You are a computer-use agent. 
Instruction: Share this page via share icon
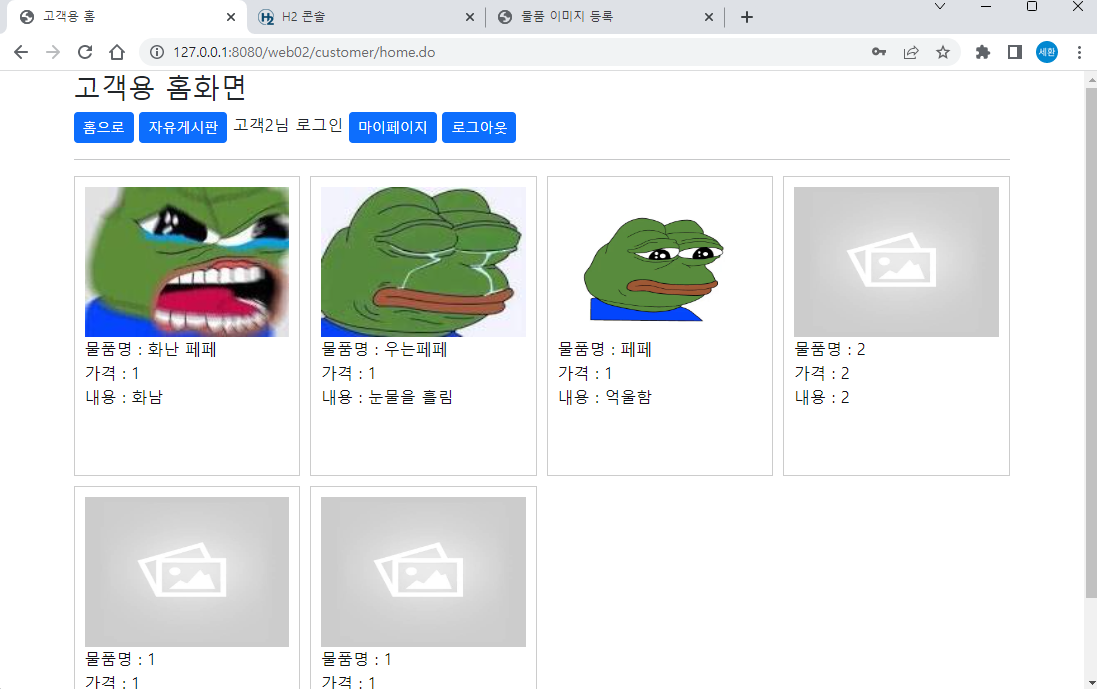point(911,52)
